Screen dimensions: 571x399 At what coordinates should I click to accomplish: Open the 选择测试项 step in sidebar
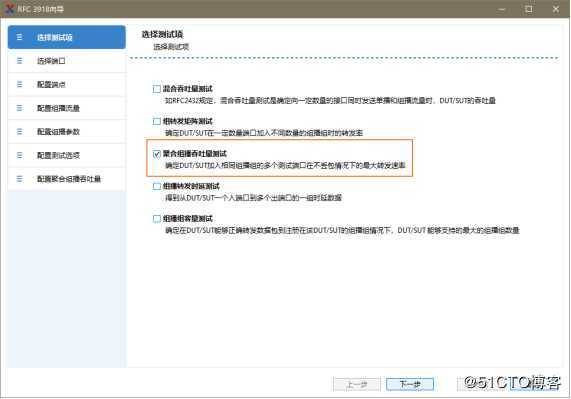(x=67, y=37)
